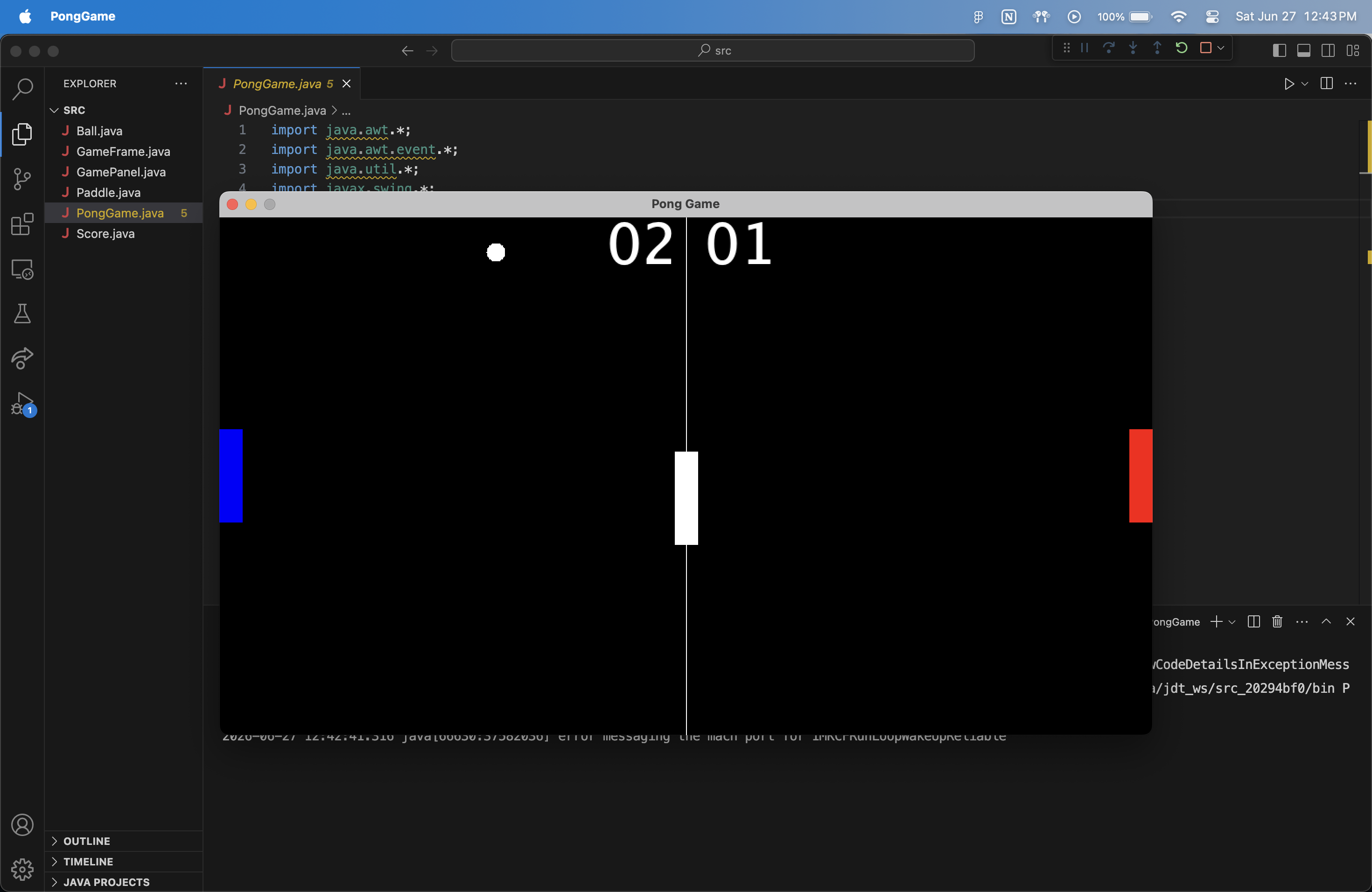Select PongGame terminal label in panel

point(1176,622)
